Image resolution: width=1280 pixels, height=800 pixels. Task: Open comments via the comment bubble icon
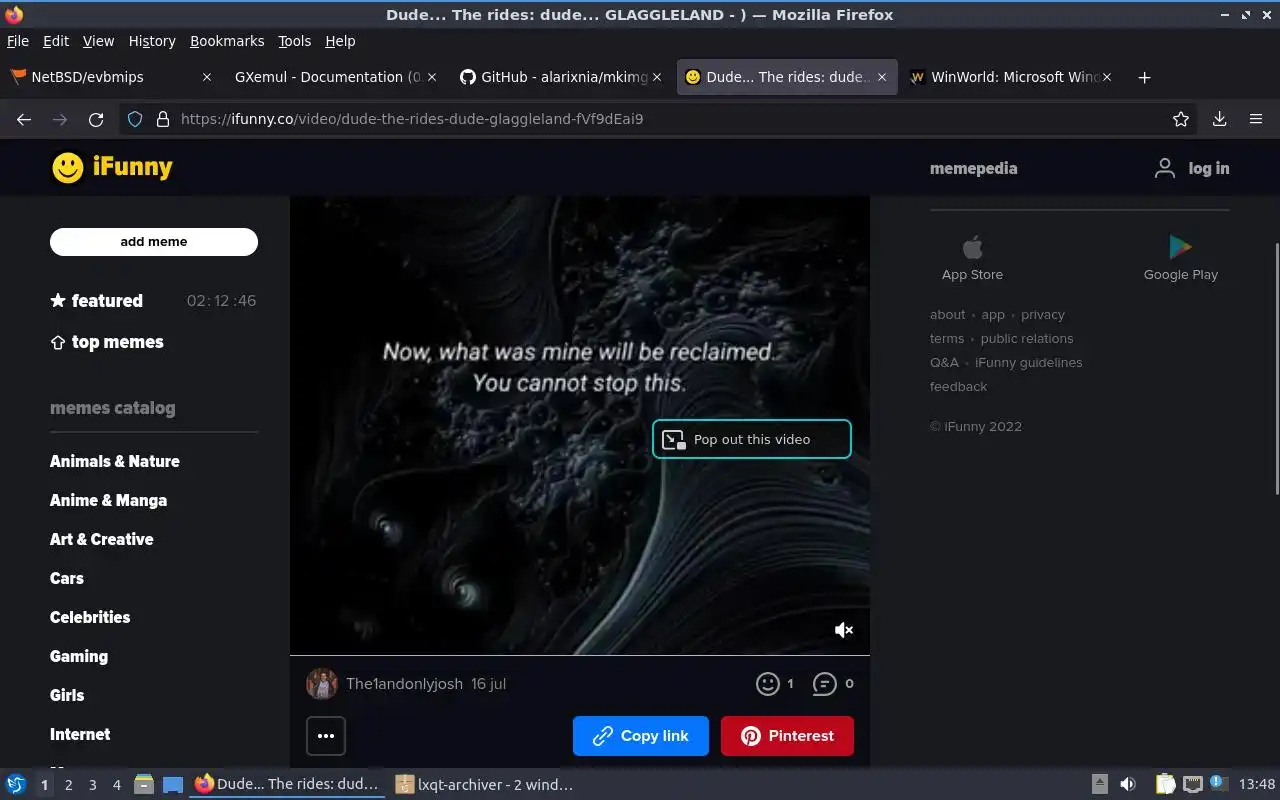[824, 684]
